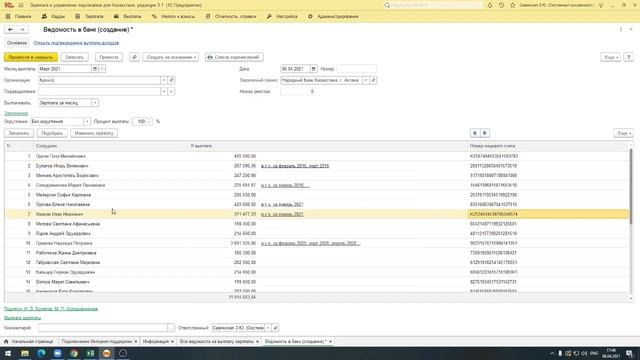Open Chrome from the taskbar
Viewport: 640px width, 360px height.
74,353
